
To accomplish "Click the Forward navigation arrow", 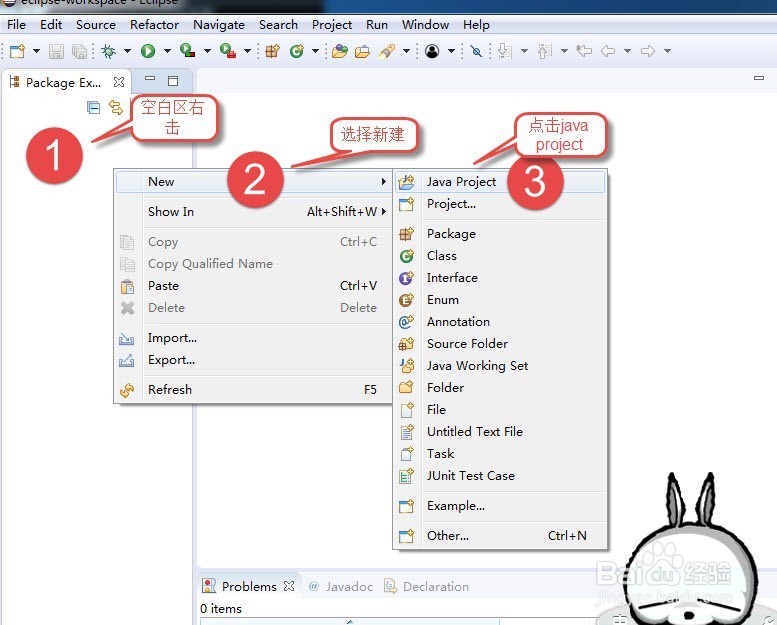I will pyautogui.click(x=648, y=51).
